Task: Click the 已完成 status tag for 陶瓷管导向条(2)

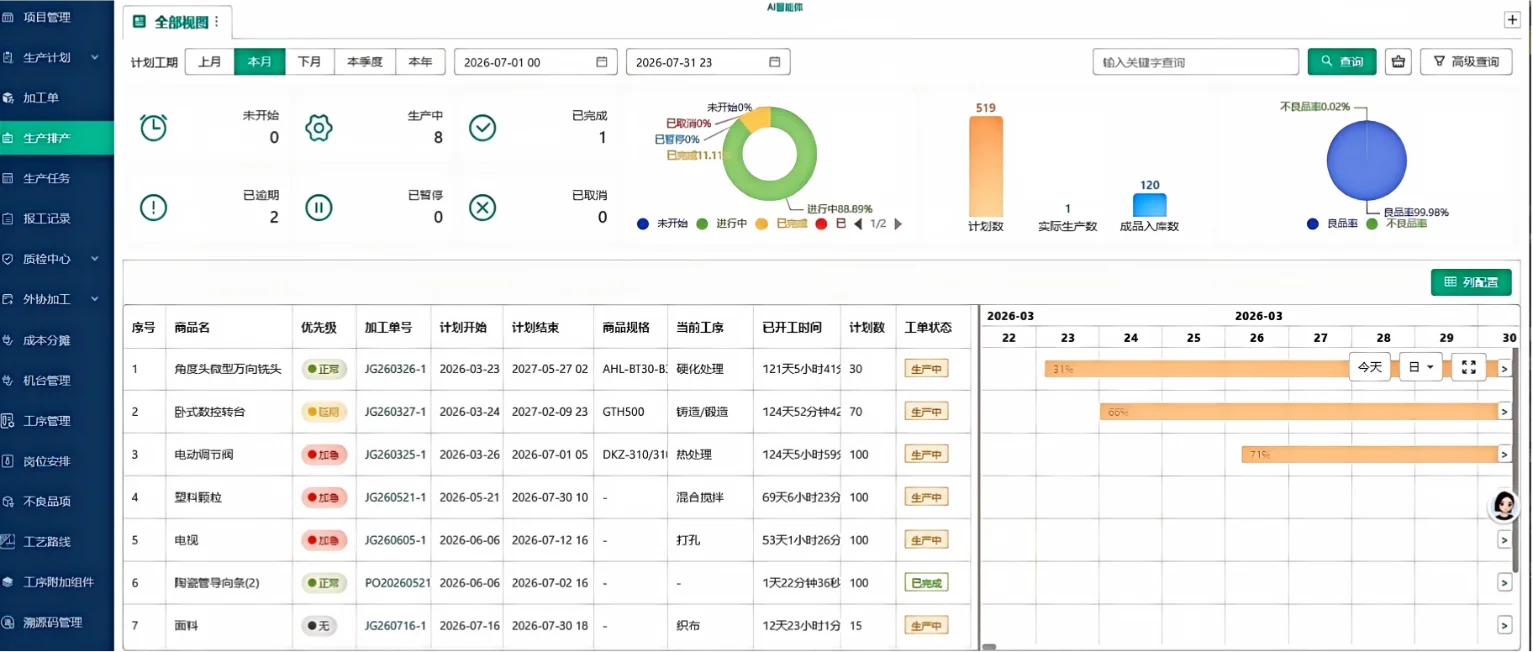Action: coord(926,583)
